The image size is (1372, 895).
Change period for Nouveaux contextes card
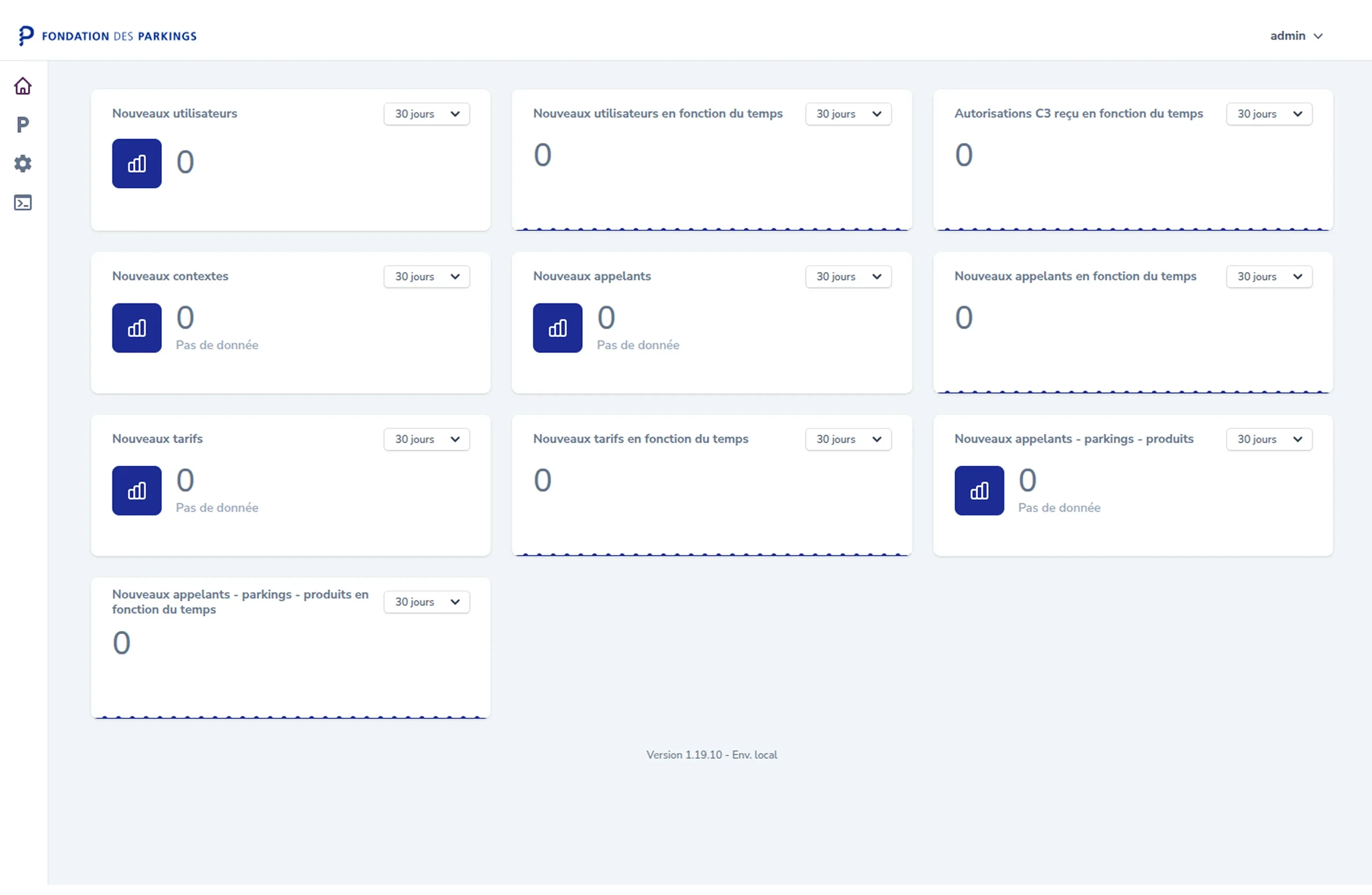coord(427,277)
